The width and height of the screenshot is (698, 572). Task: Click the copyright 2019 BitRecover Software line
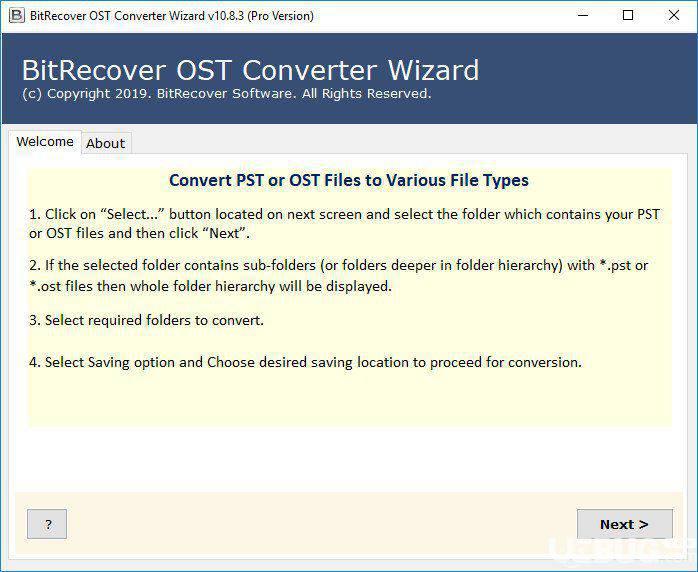pyautogui.click(x=227, y=94)
